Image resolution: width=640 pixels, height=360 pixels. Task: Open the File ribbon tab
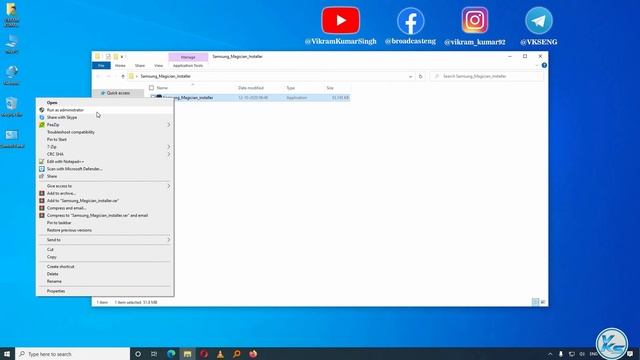coord(101,65)
